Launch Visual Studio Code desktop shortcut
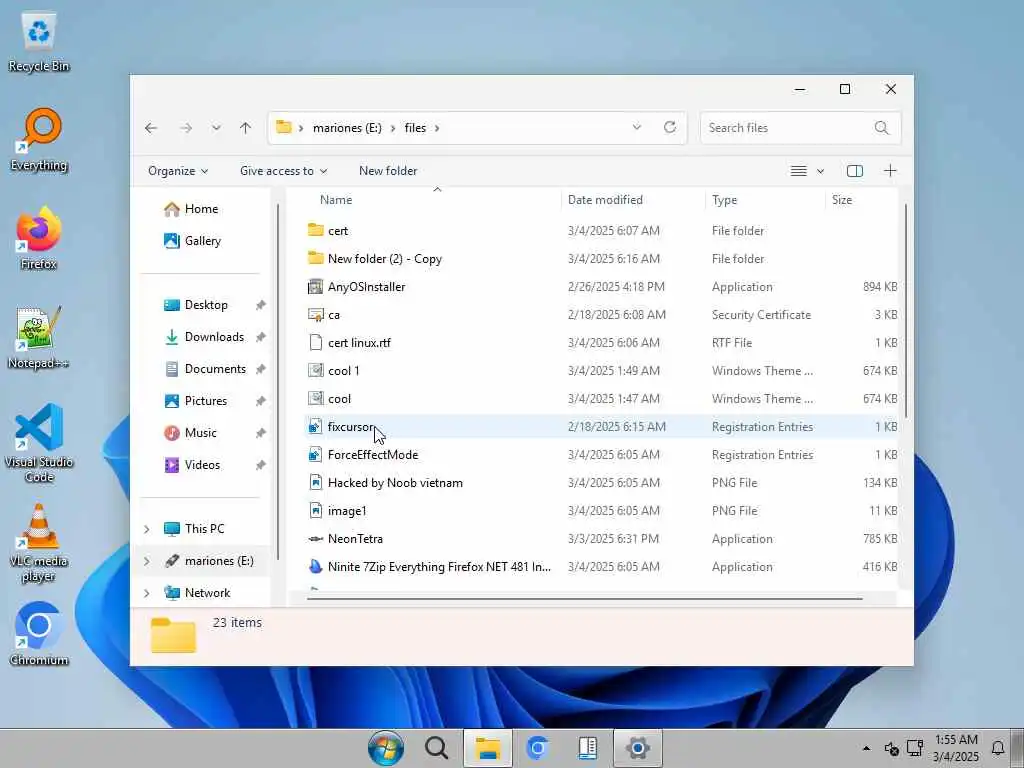Viewport: 1024px width, 768px height. (x=39, y=443)
